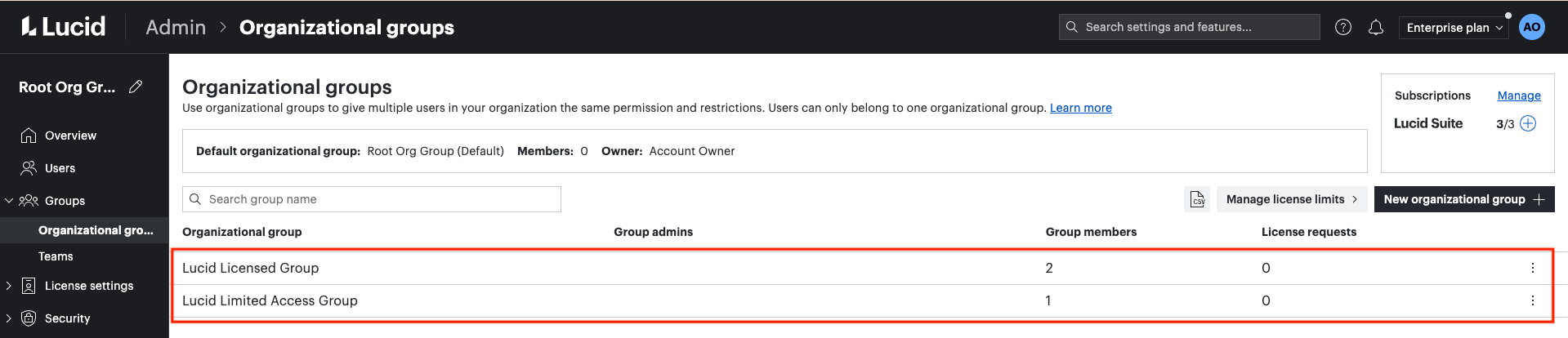This screenshot has height=338, width=1568.
Task: Click the Lucid logo
Action: (63, 27)
